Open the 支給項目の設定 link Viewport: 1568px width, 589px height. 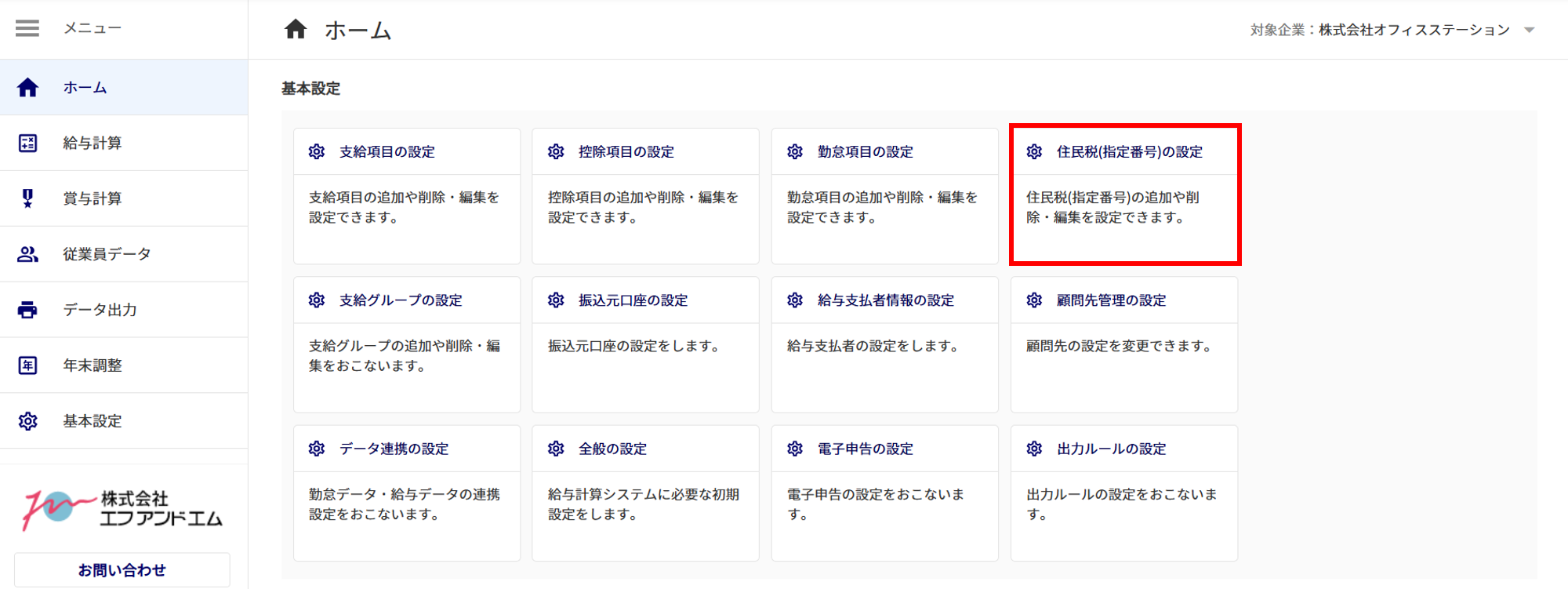[x=387, y=151]
